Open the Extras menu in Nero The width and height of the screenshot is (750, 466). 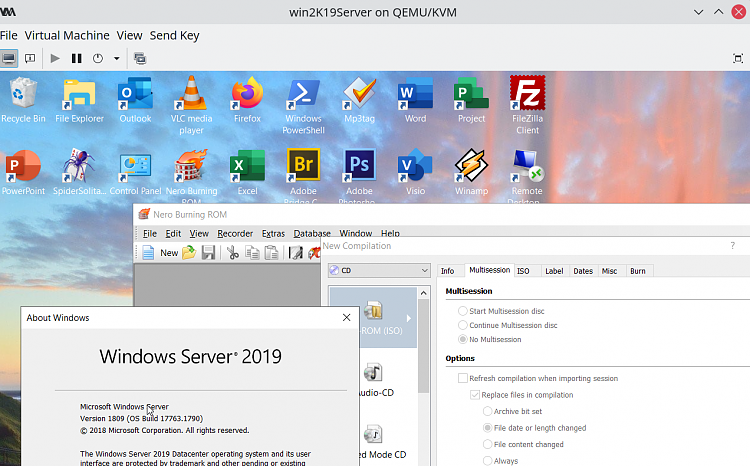coord(273,233)
